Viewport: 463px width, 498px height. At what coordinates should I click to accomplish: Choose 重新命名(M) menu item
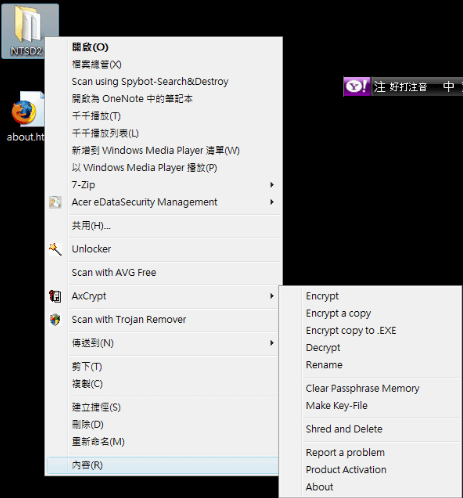164,442
